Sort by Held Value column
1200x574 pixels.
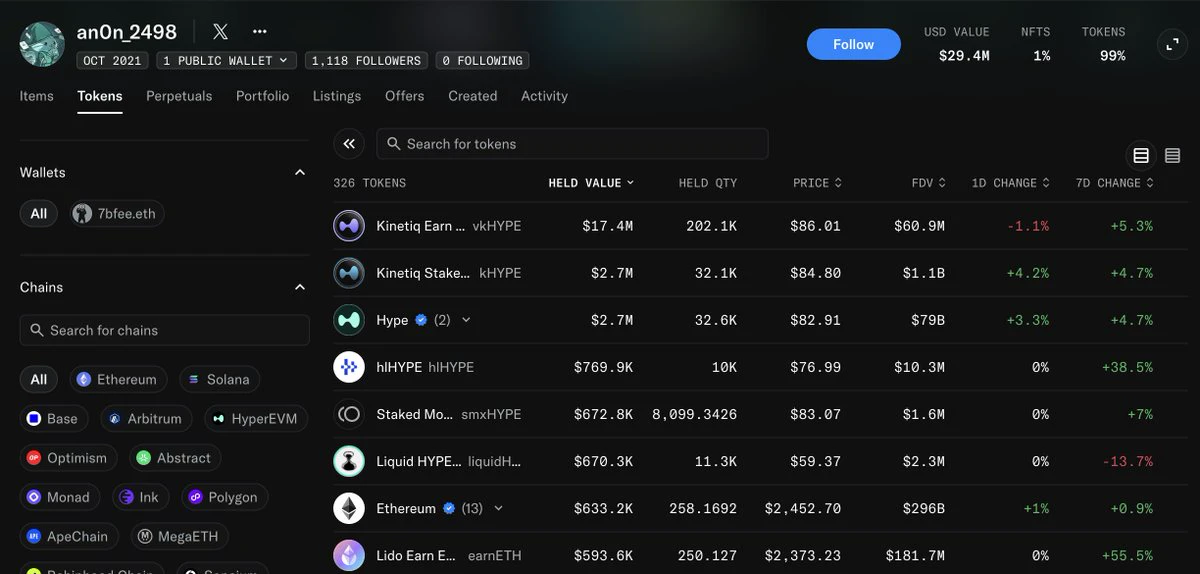click(591, 183)
